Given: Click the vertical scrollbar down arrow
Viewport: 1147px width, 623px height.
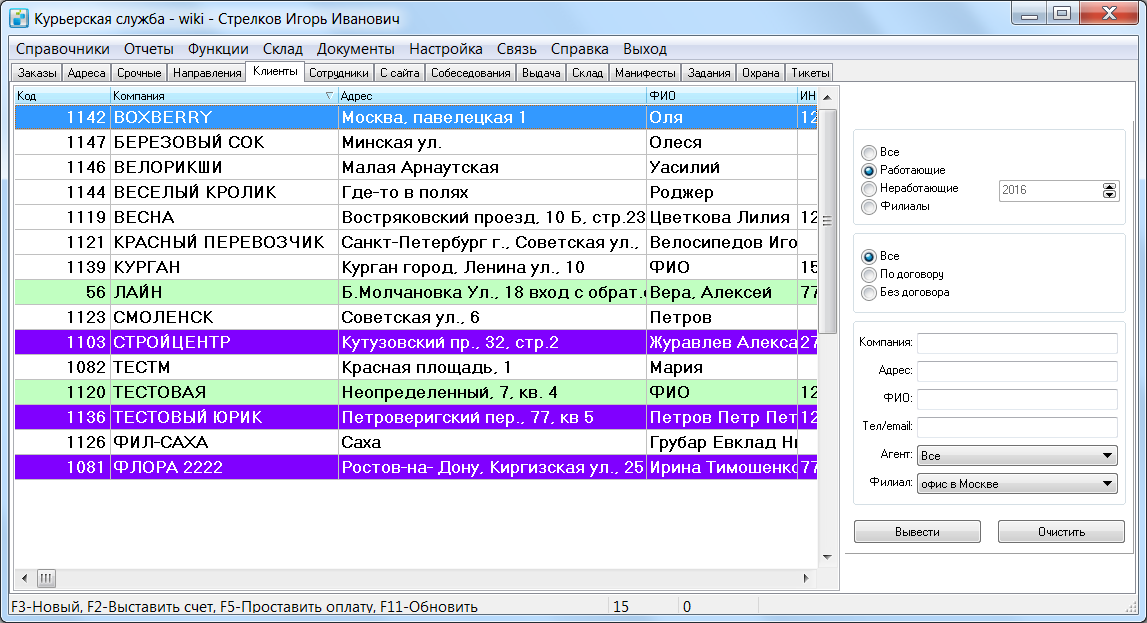Looking at the screenshot, I should pos(827,557).
